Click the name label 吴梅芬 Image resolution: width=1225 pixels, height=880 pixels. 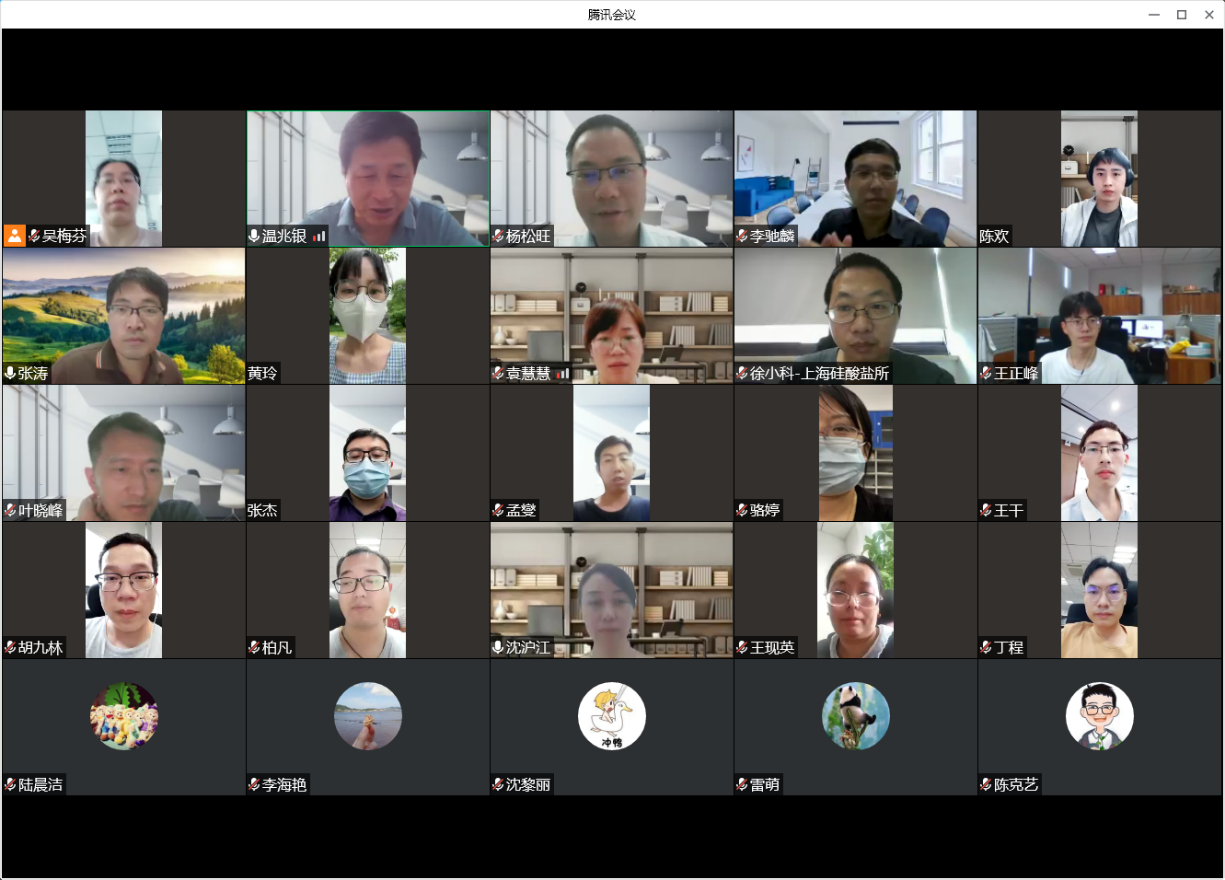64,237
